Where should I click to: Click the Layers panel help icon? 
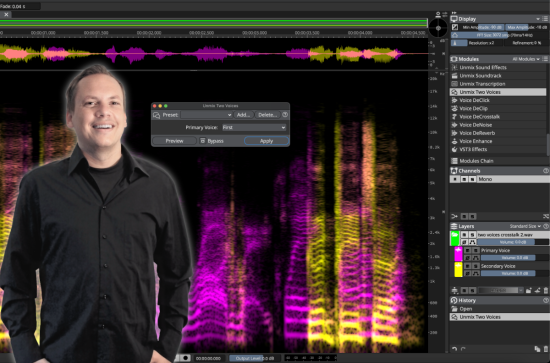point(546,226)
